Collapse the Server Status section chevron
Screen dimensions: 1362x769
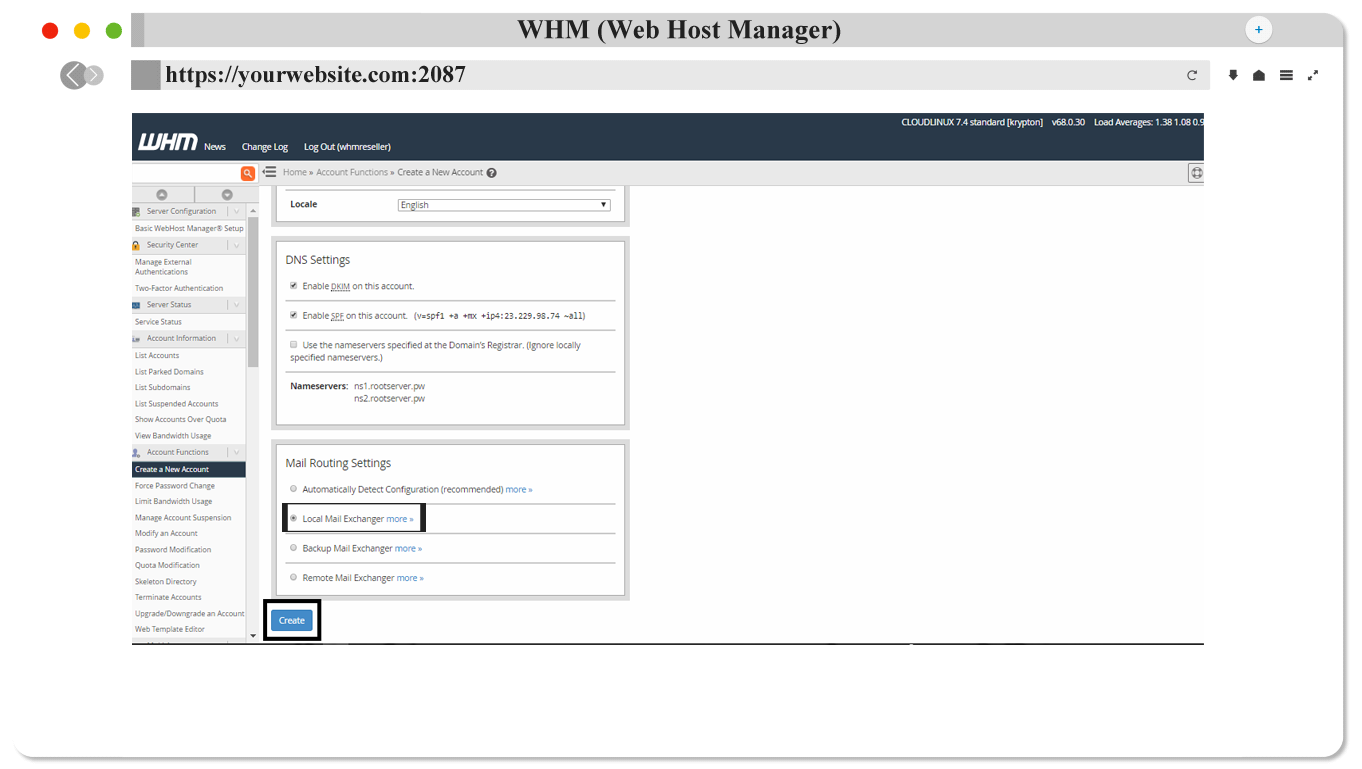(x=237, y=305)
